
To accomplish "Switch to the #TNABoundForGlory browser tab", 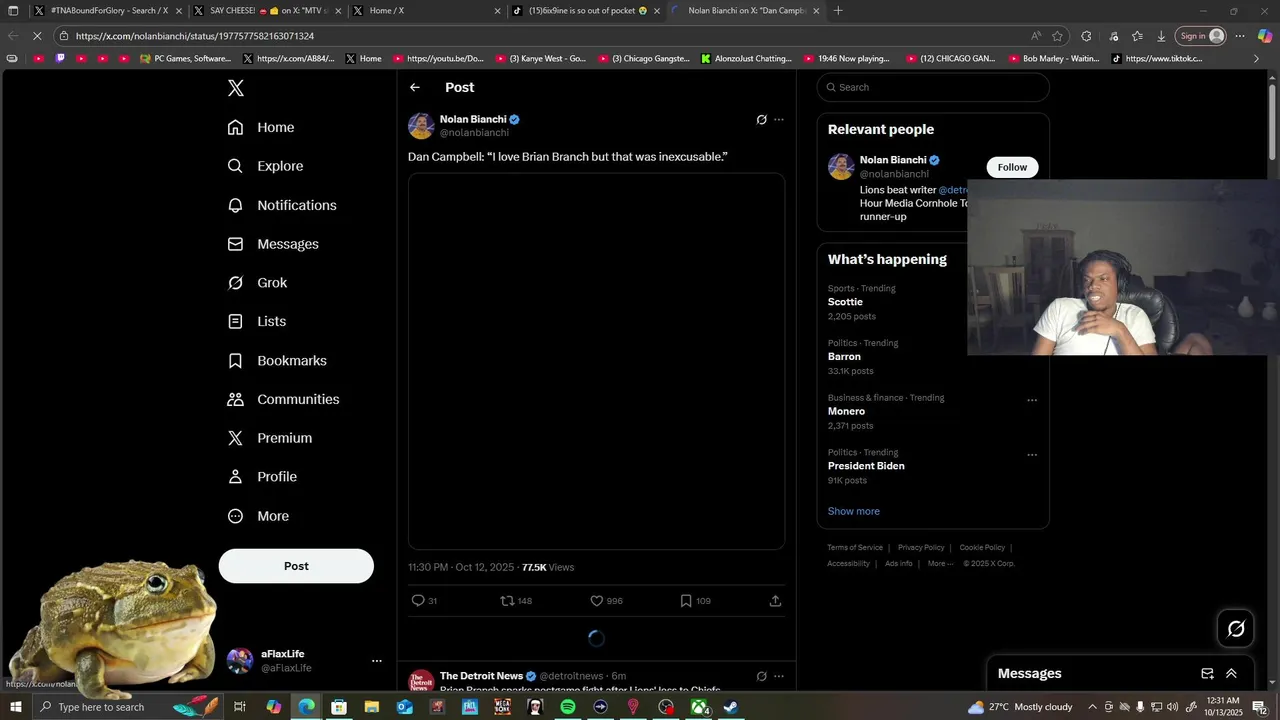I will 109,11.
